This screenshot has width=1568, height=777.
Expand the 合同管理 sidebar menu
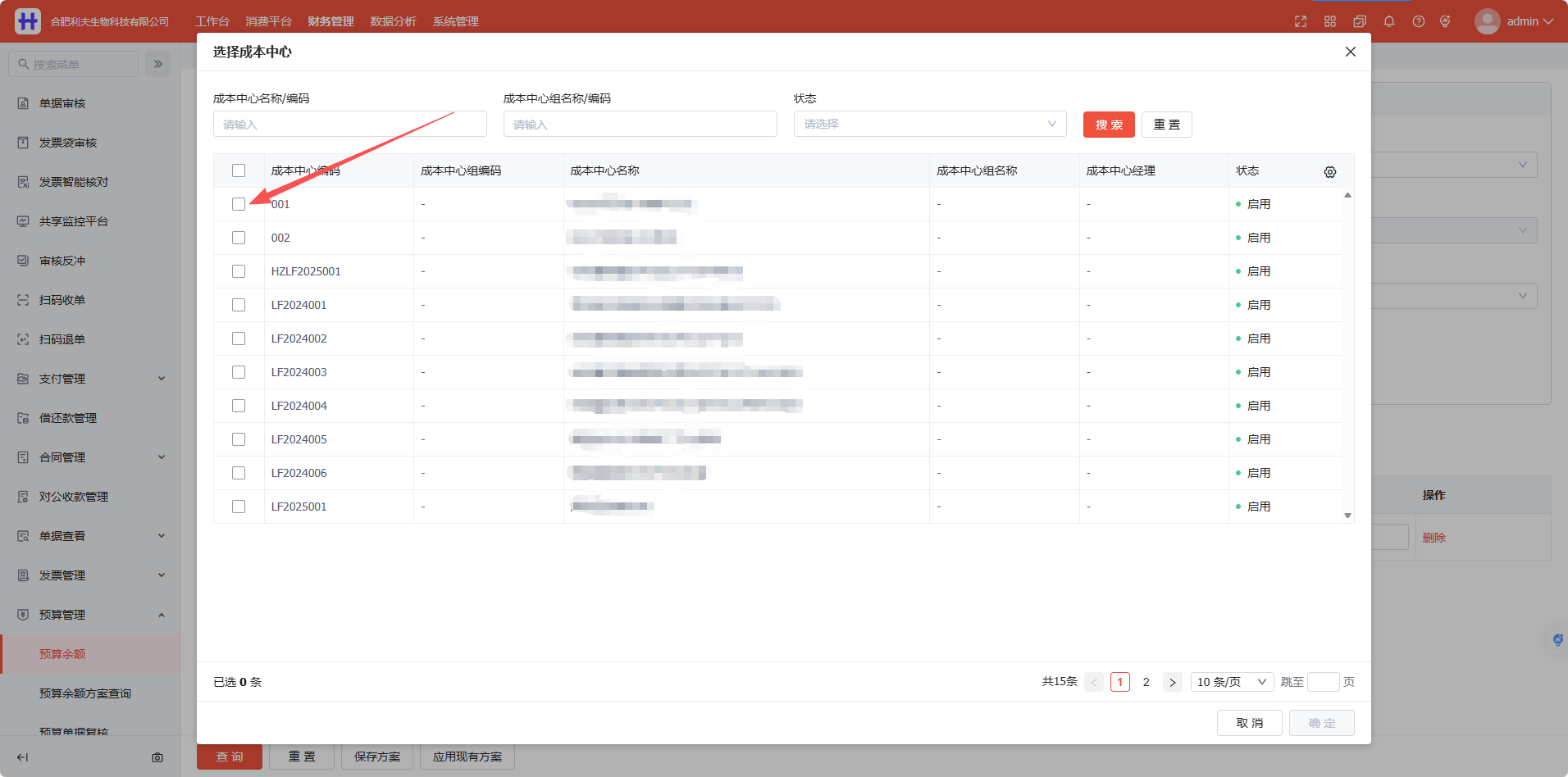click(x=90, y=457)
